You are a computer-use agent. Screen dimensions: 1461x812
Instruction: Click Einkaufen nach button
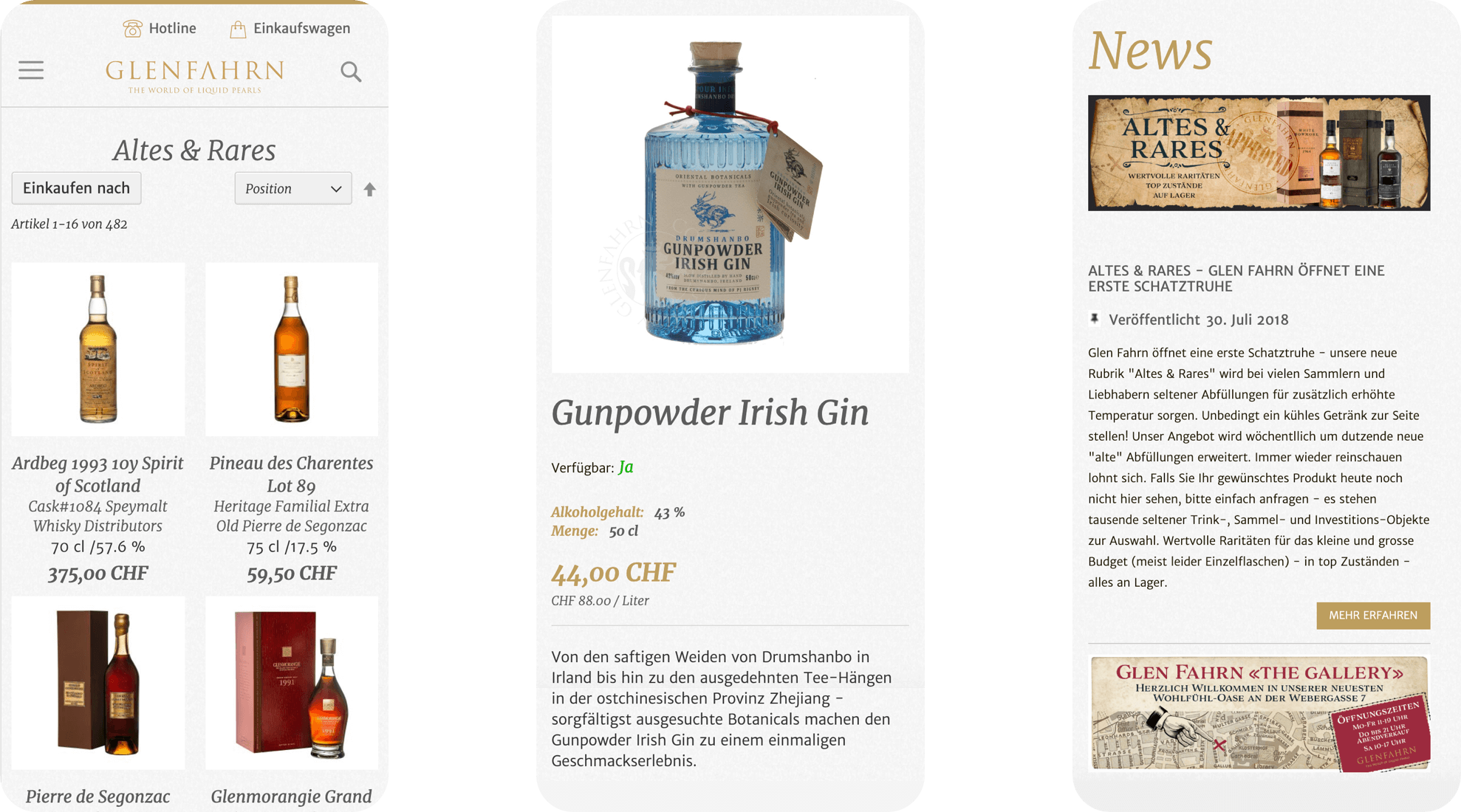coord(76,188)
